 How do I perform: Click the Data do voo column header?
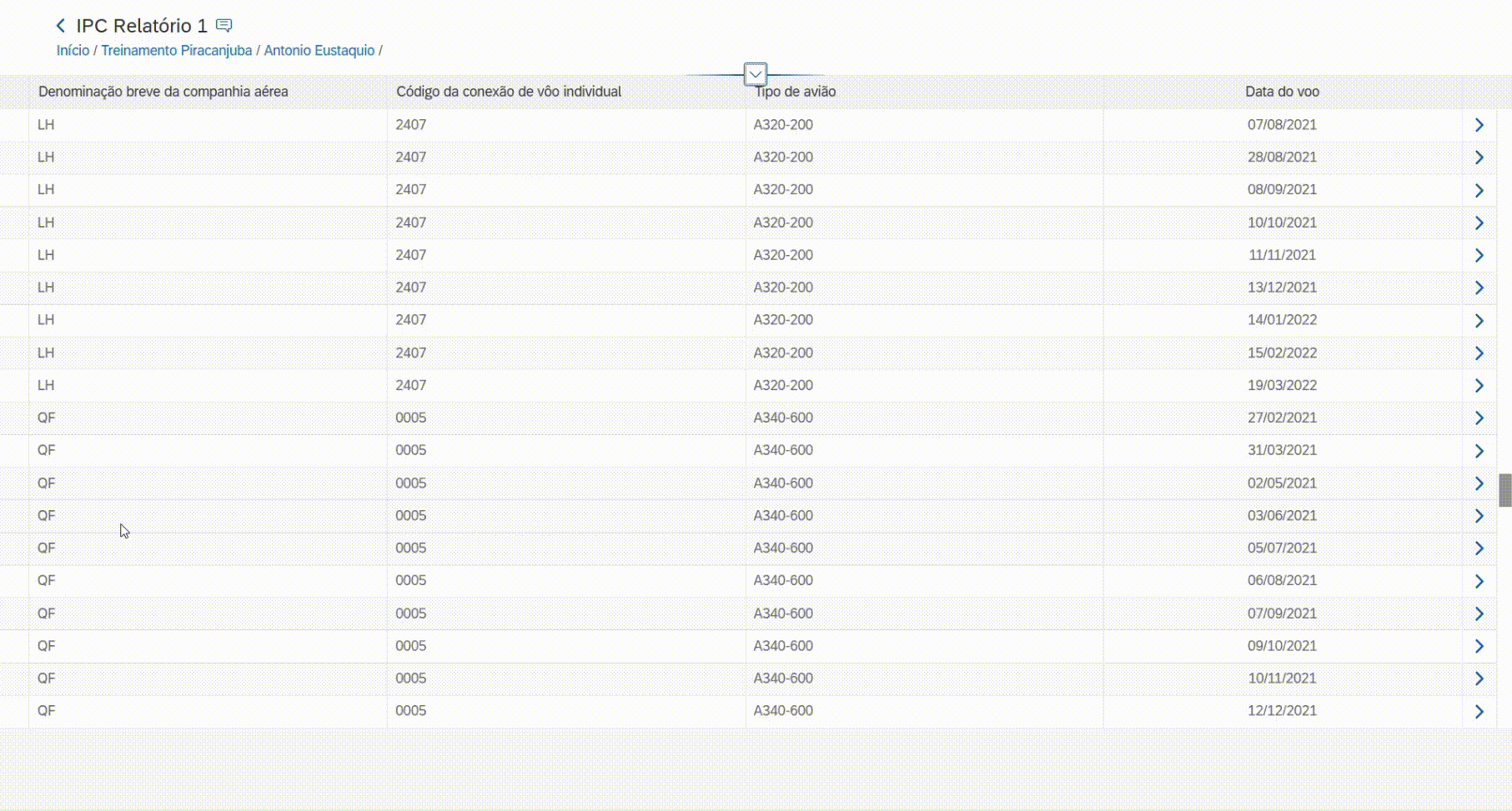(1281, 92)
